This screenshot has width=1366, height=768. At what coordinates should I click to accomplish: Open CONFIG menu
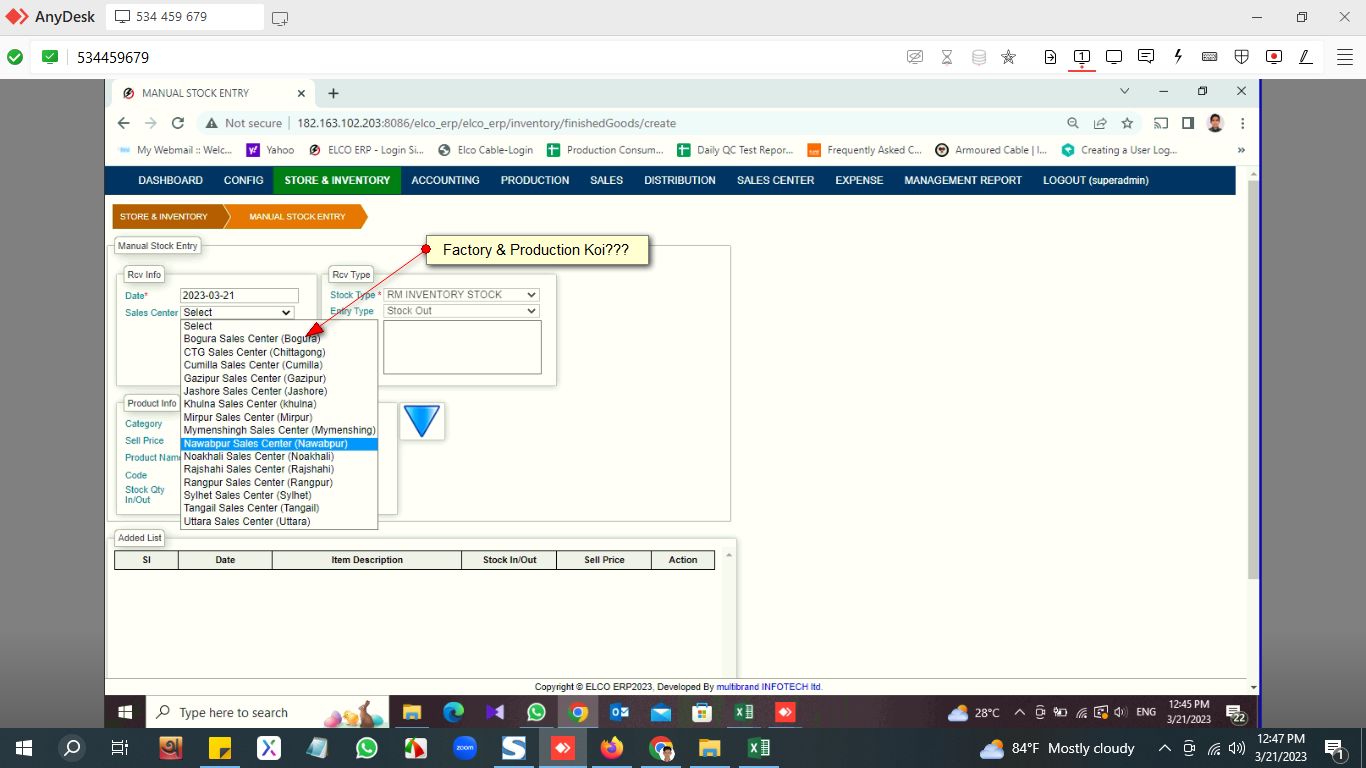243,180
